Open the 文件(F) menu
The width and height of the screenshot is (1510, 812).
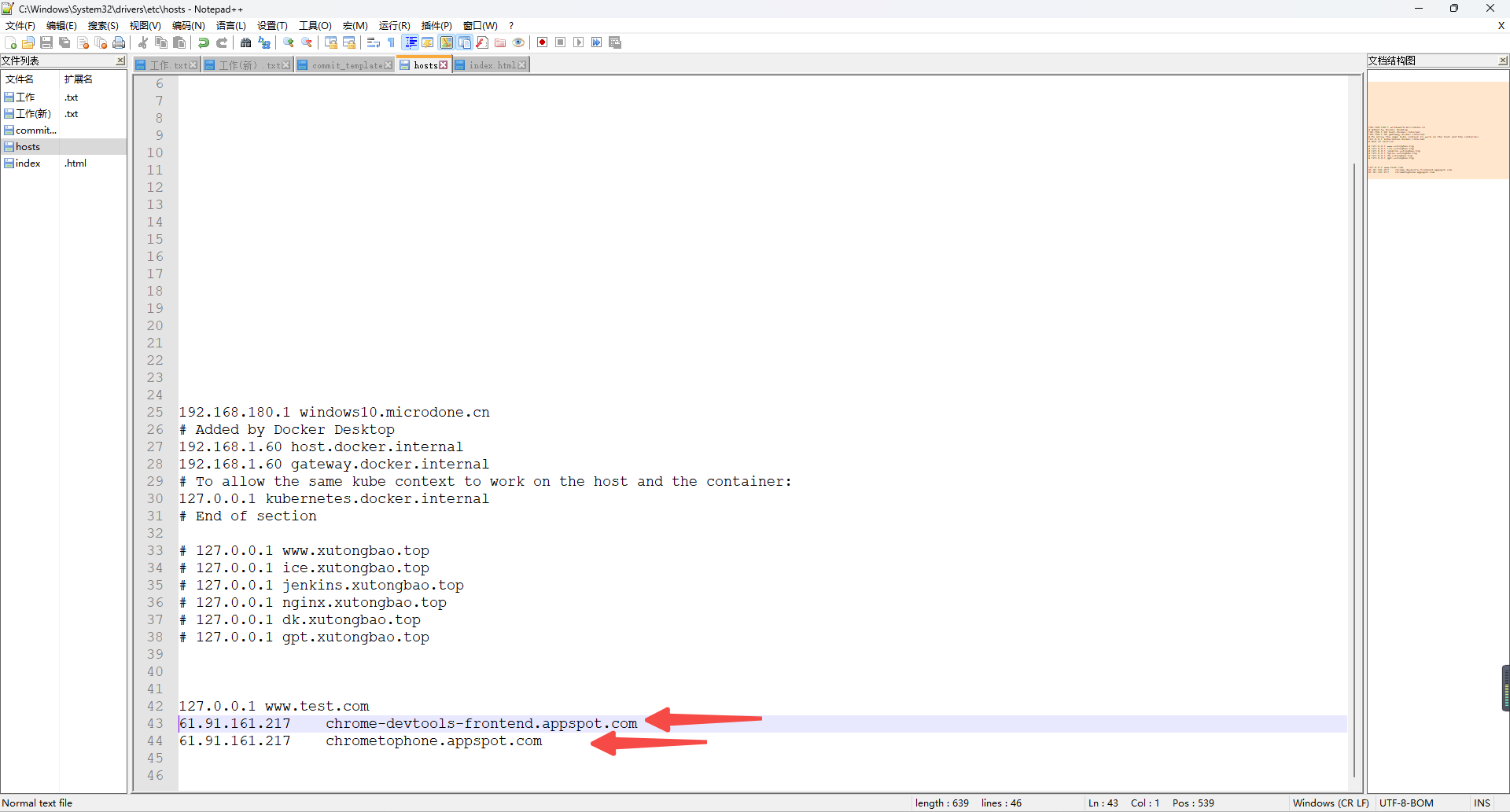pyautogui.click(x=20, y=26)
